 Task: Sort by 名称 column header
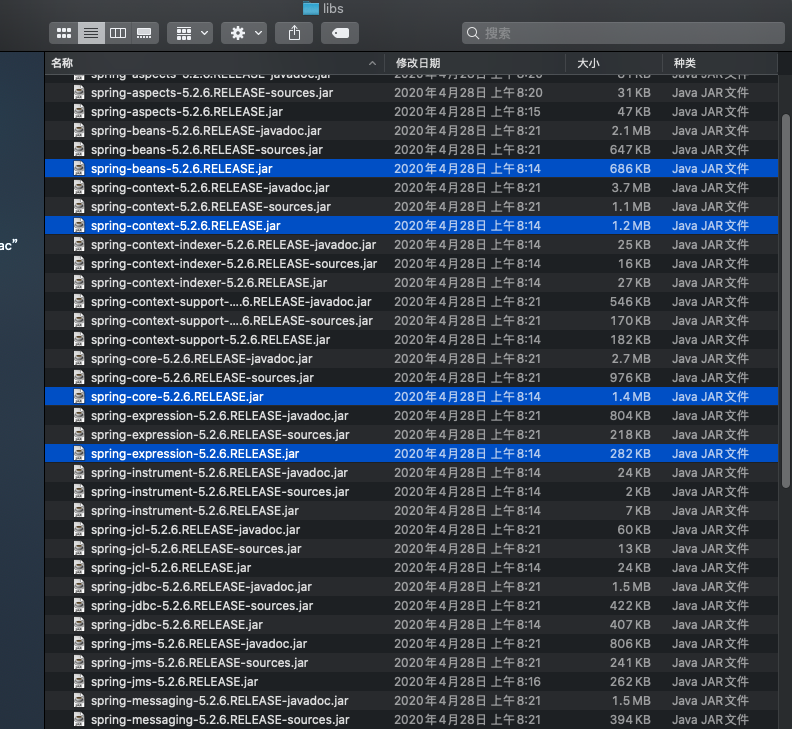(215, 63)
